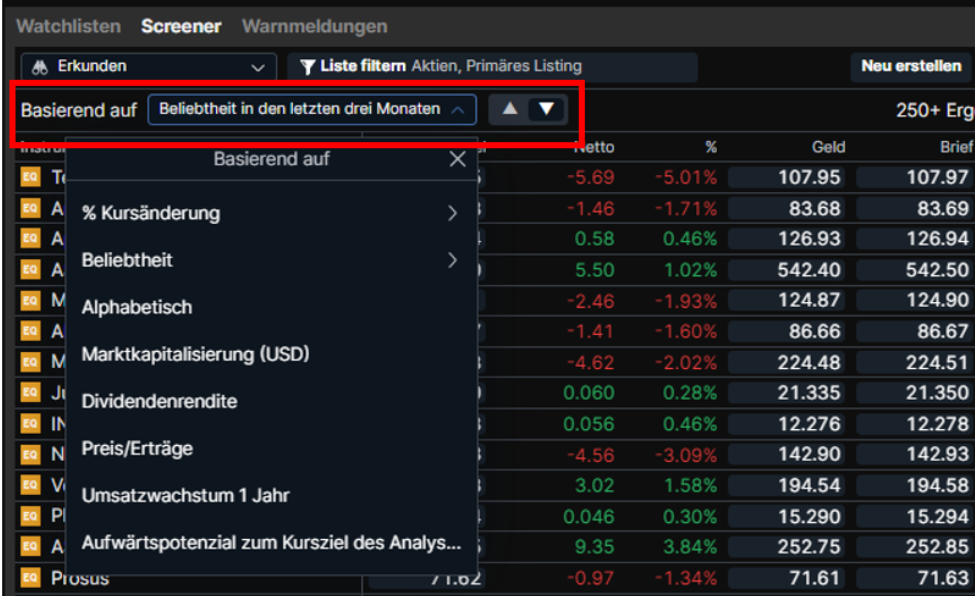Click the Geld price 107.95
Image resolution: width=975 pixels, height=596 pixels.
click(785, 178)
